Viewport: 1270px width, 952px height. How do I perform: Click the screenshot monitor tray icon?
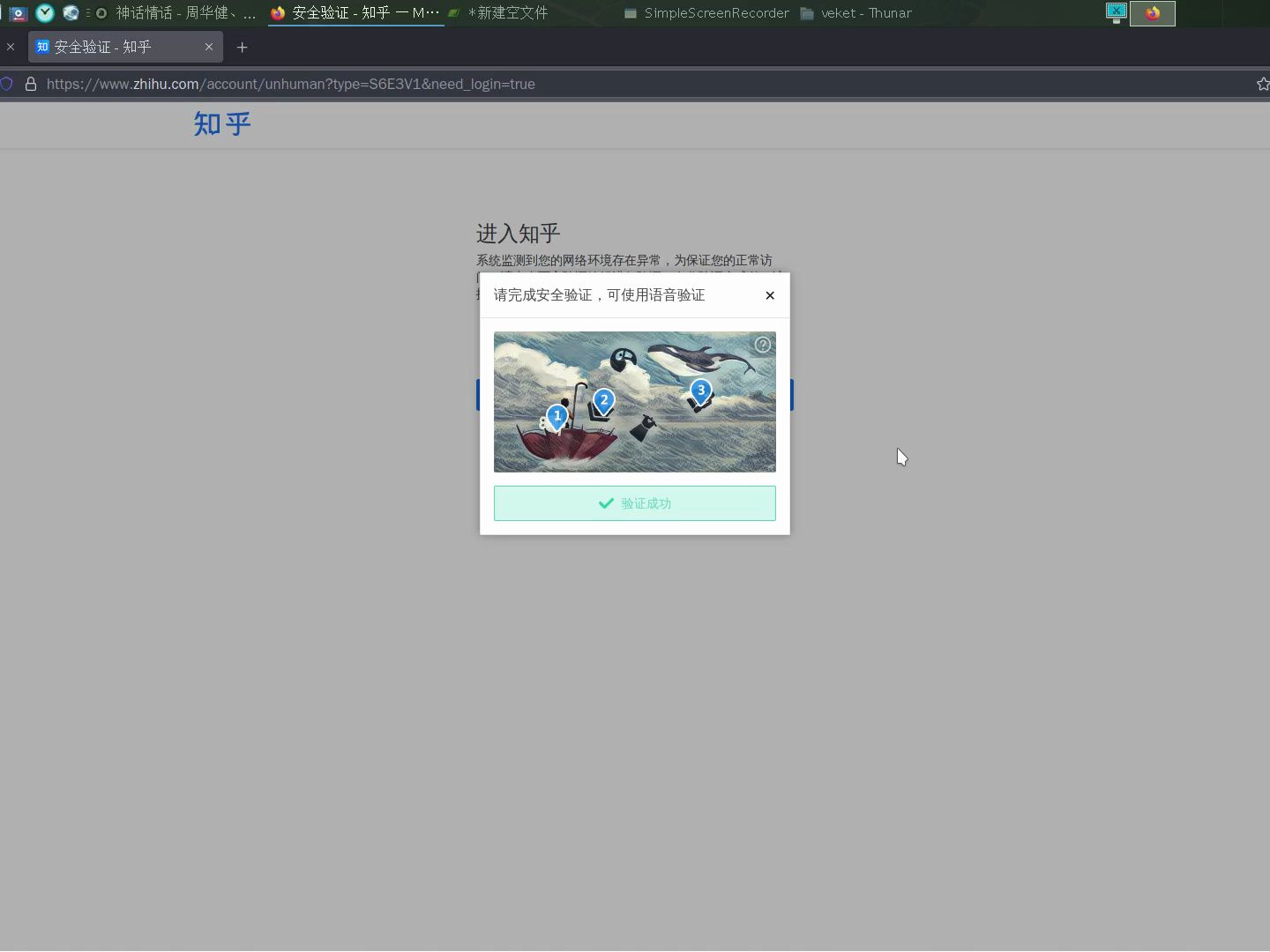click(1117, 12)
